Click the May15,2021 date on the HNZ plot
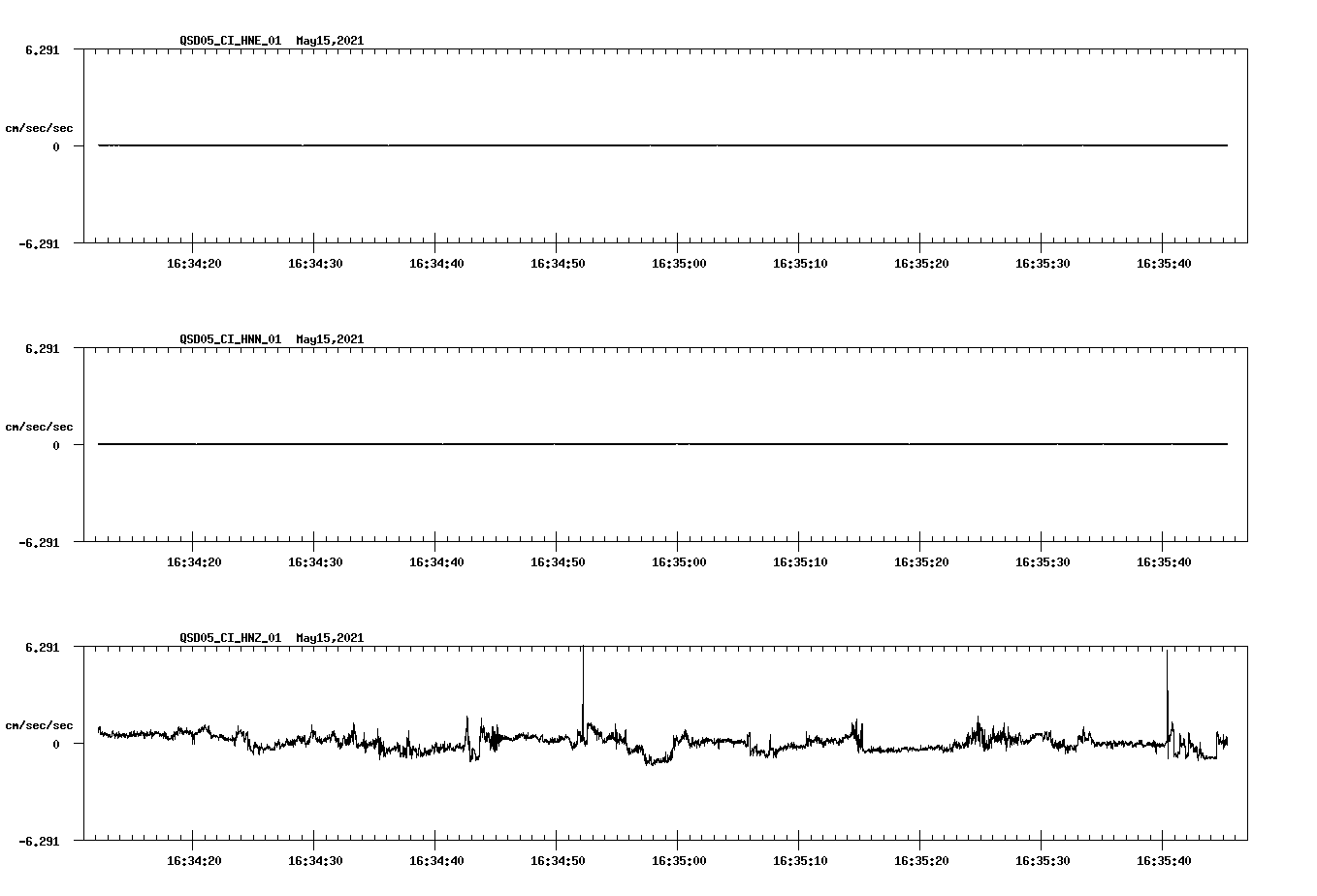1317x896 pixels. (x=330, y=638)
